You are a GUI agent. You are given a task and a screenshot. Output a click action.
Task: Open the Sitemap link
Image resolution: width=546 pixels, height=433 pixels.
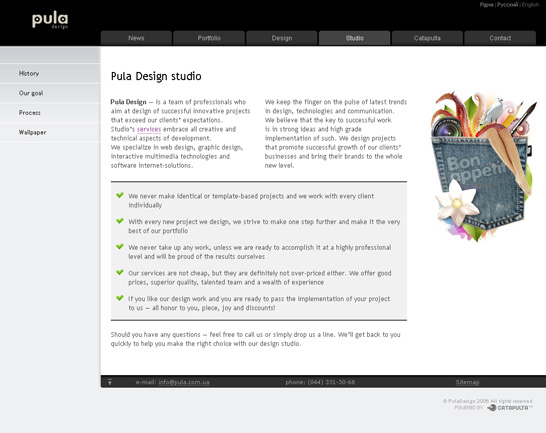[467, 382]
